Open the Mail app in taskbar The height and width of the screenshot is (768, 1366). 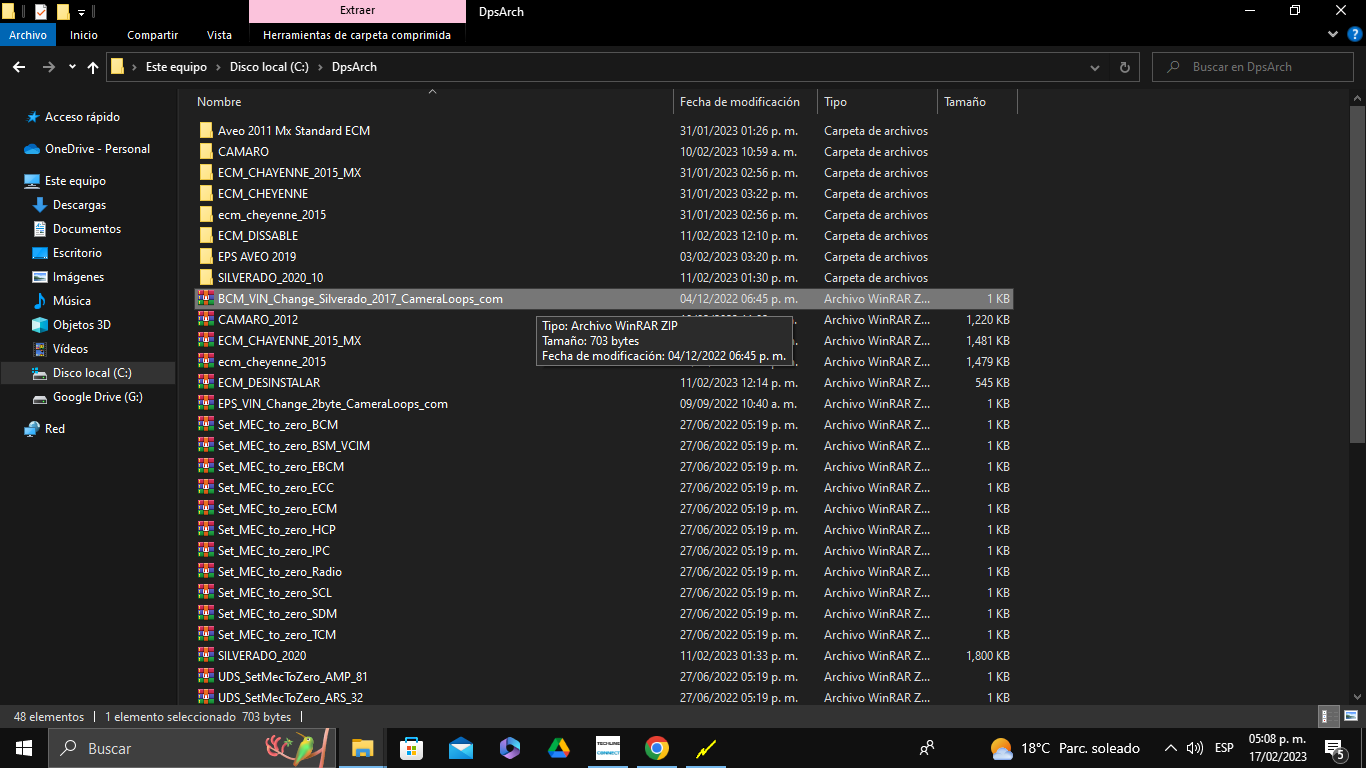pyautogui.click(x=460, y=747)
